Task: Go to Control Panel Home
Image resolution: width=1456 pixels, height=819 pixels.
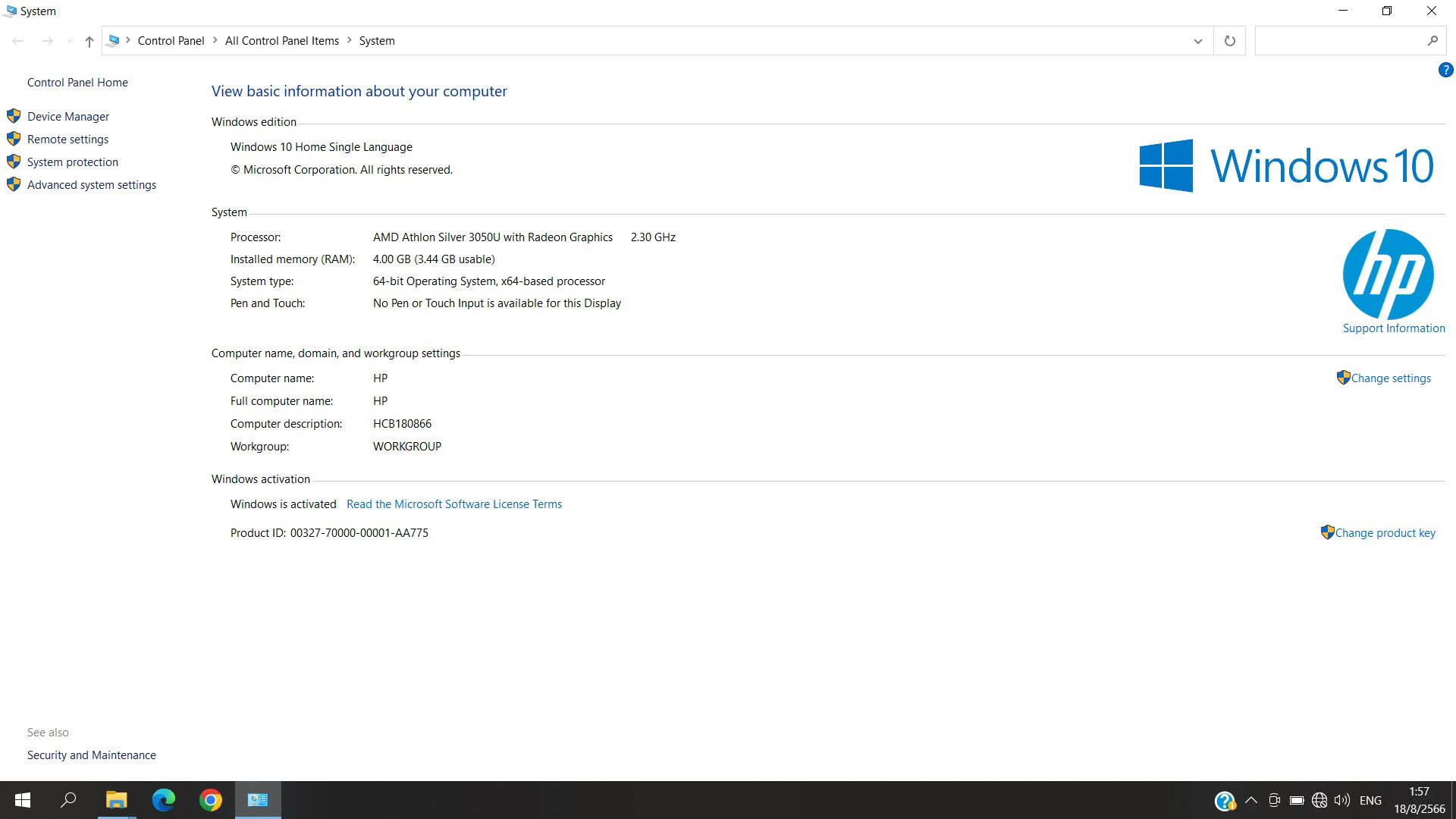Action: 77,82
